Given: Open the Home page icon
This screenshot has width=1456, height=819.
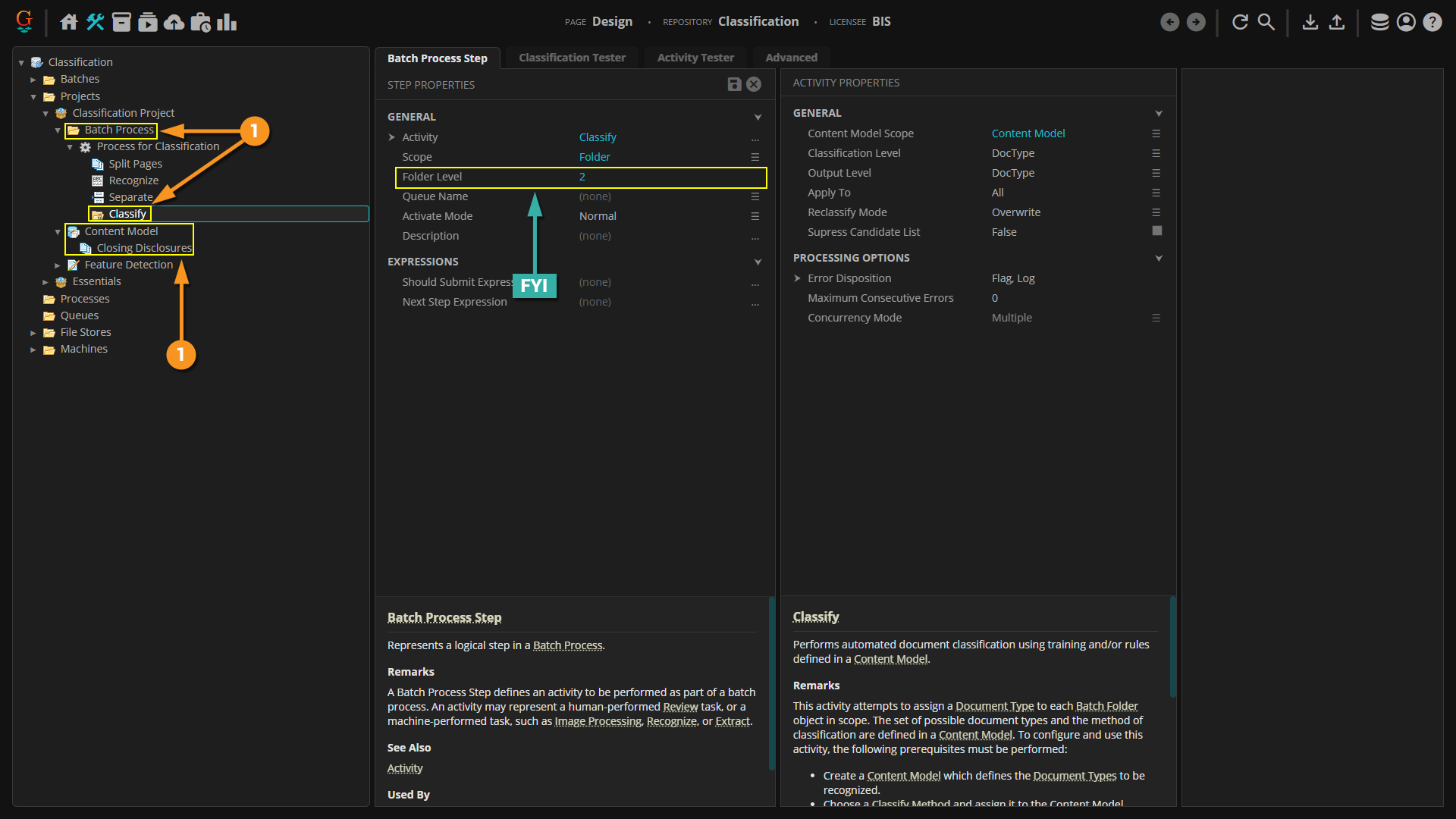Looking at the screenshot, I should pos(69,22).
